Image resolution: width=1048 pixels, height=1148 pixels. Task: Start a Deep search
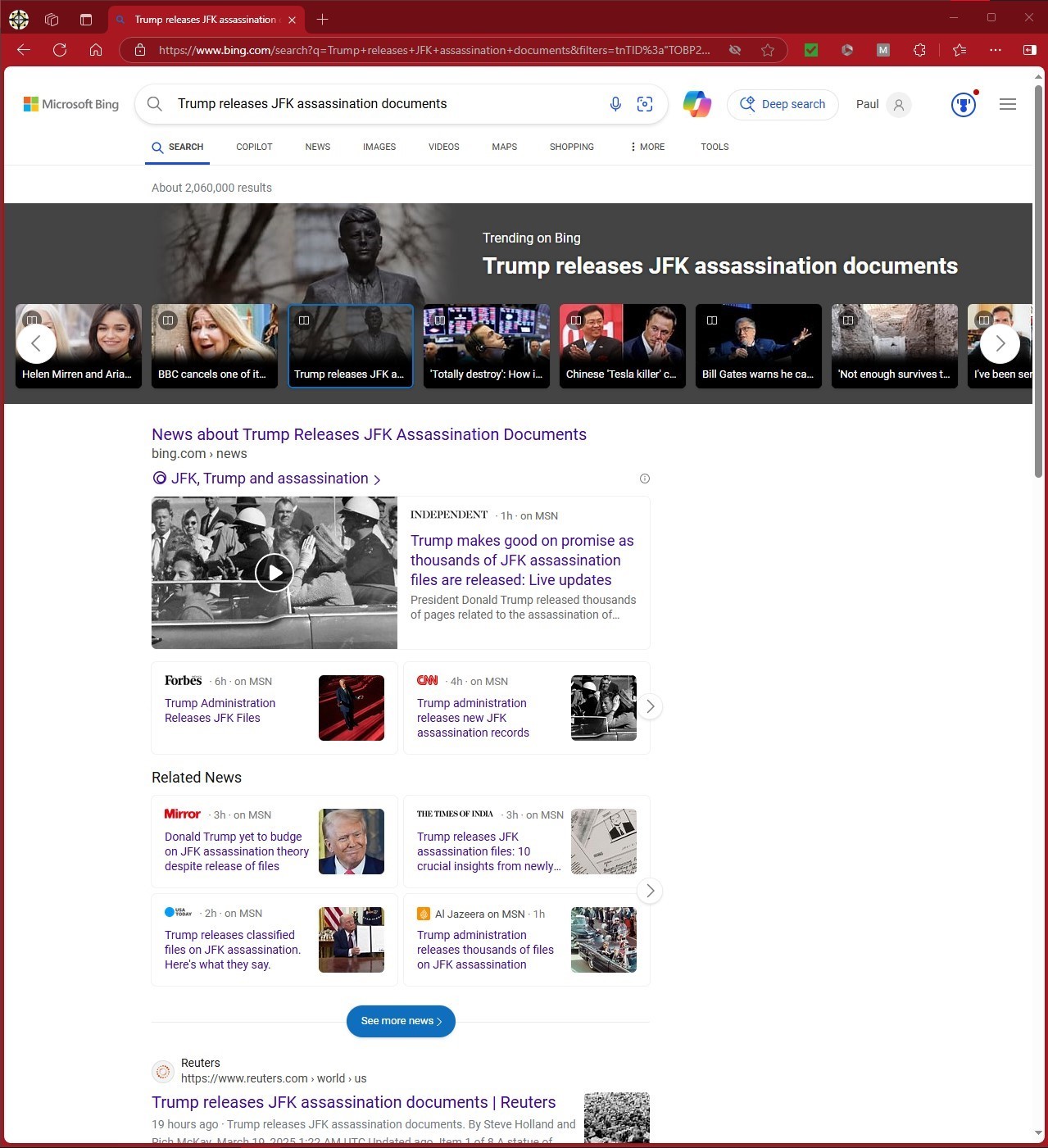pyautogui.click(x=783, y=104)
